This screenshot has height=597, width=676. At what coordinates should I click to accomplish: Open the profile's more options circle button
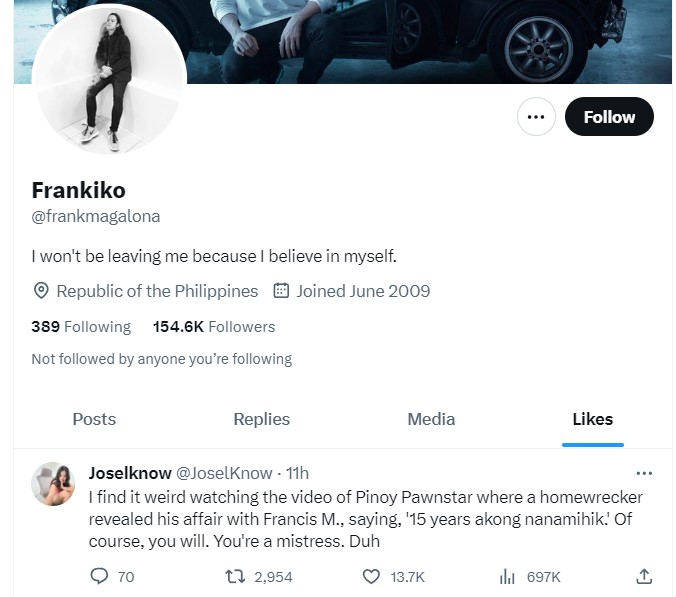click(x=536, y=117)
